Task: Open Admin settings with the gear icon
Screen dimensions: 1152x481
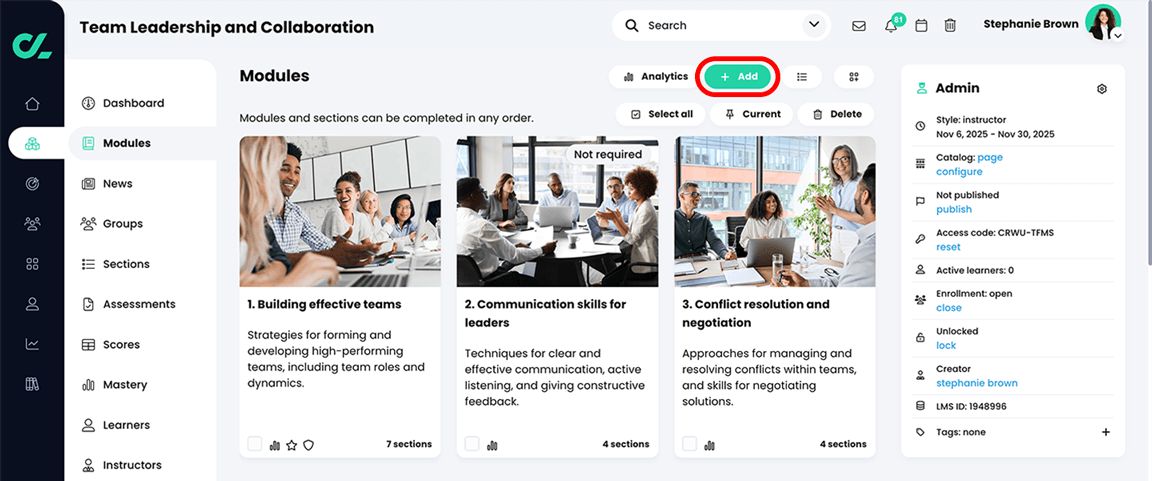Action: point(1101,89)
